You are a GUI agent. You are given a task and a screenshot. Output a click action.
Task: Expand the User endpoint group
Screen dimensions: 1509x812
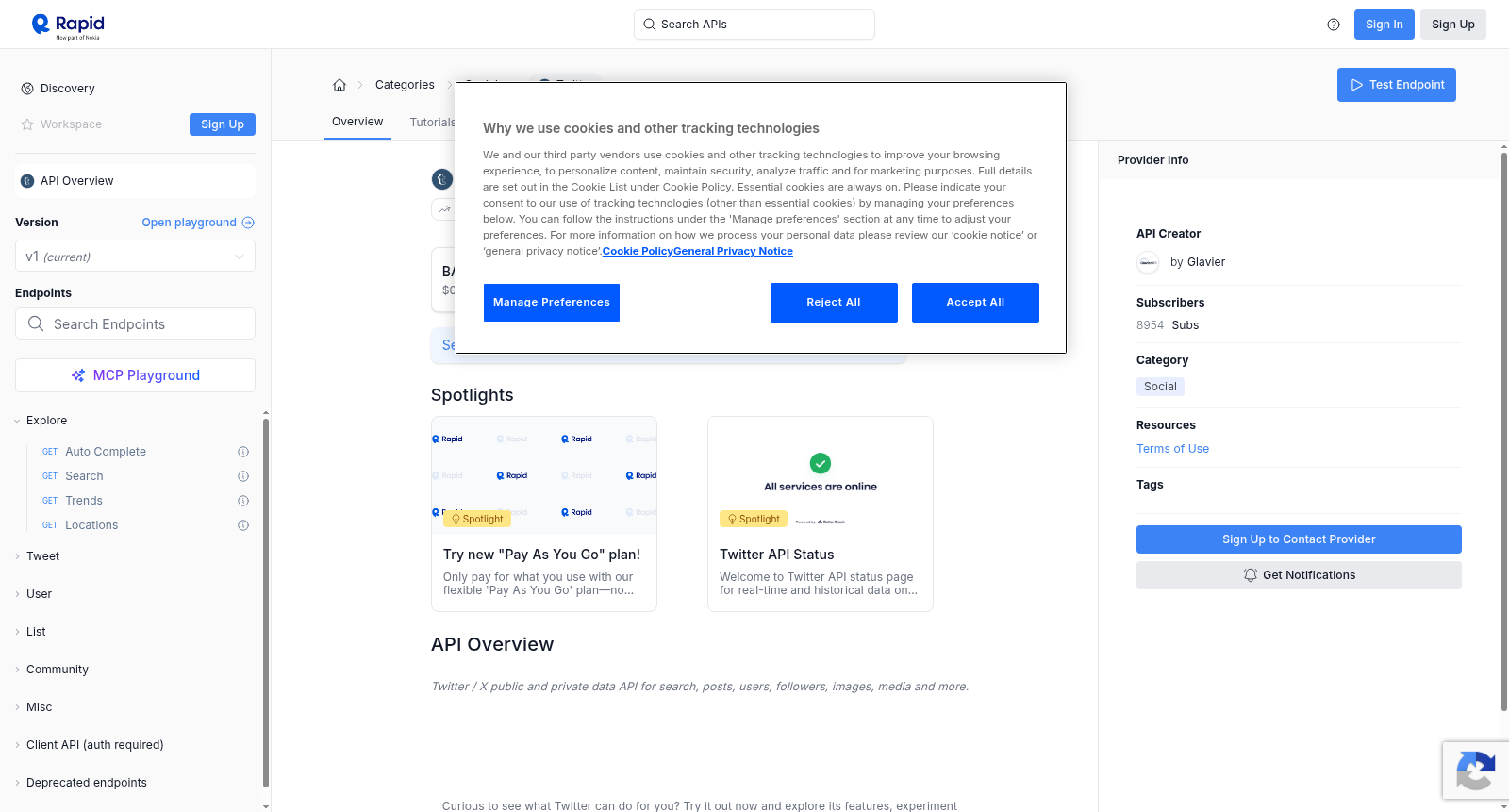pos(39,594)
